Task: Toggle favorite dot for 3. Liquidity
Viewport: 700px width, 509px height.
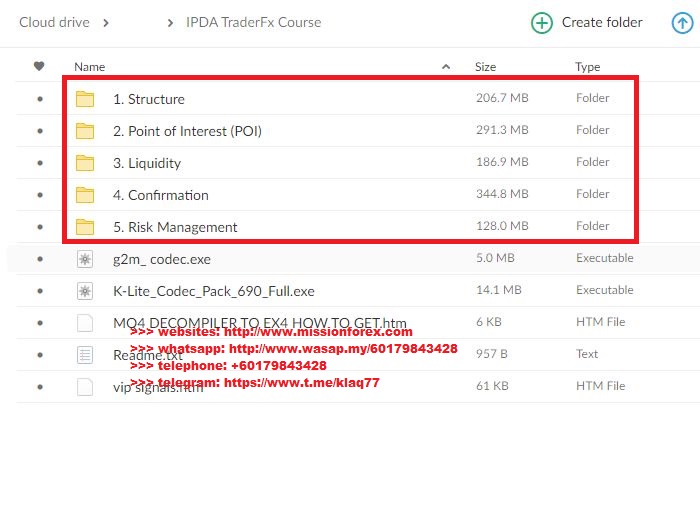Action: (40, 163)
